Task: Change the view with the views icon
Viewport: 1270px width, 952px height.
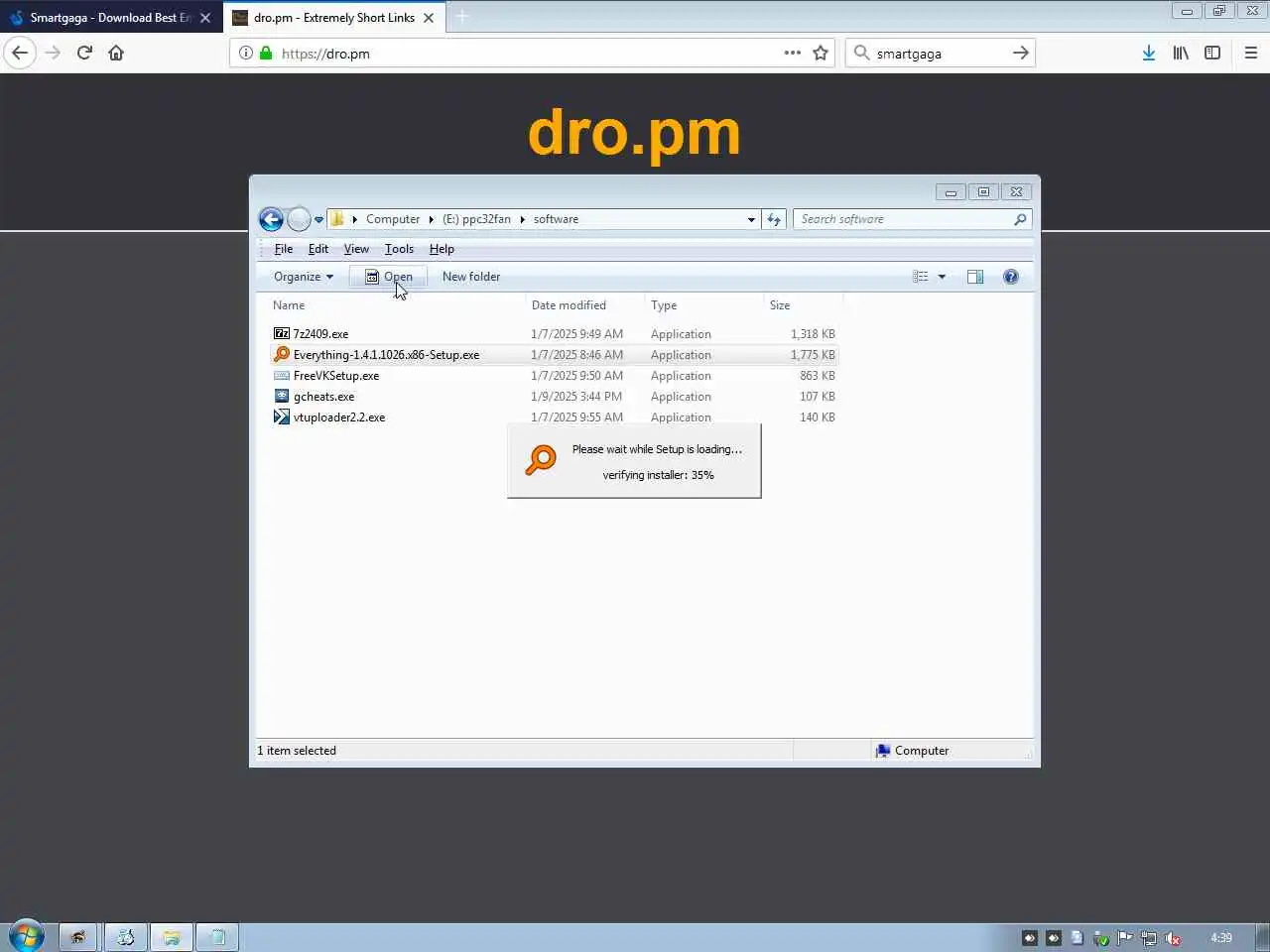Action: tap(921, 277)
